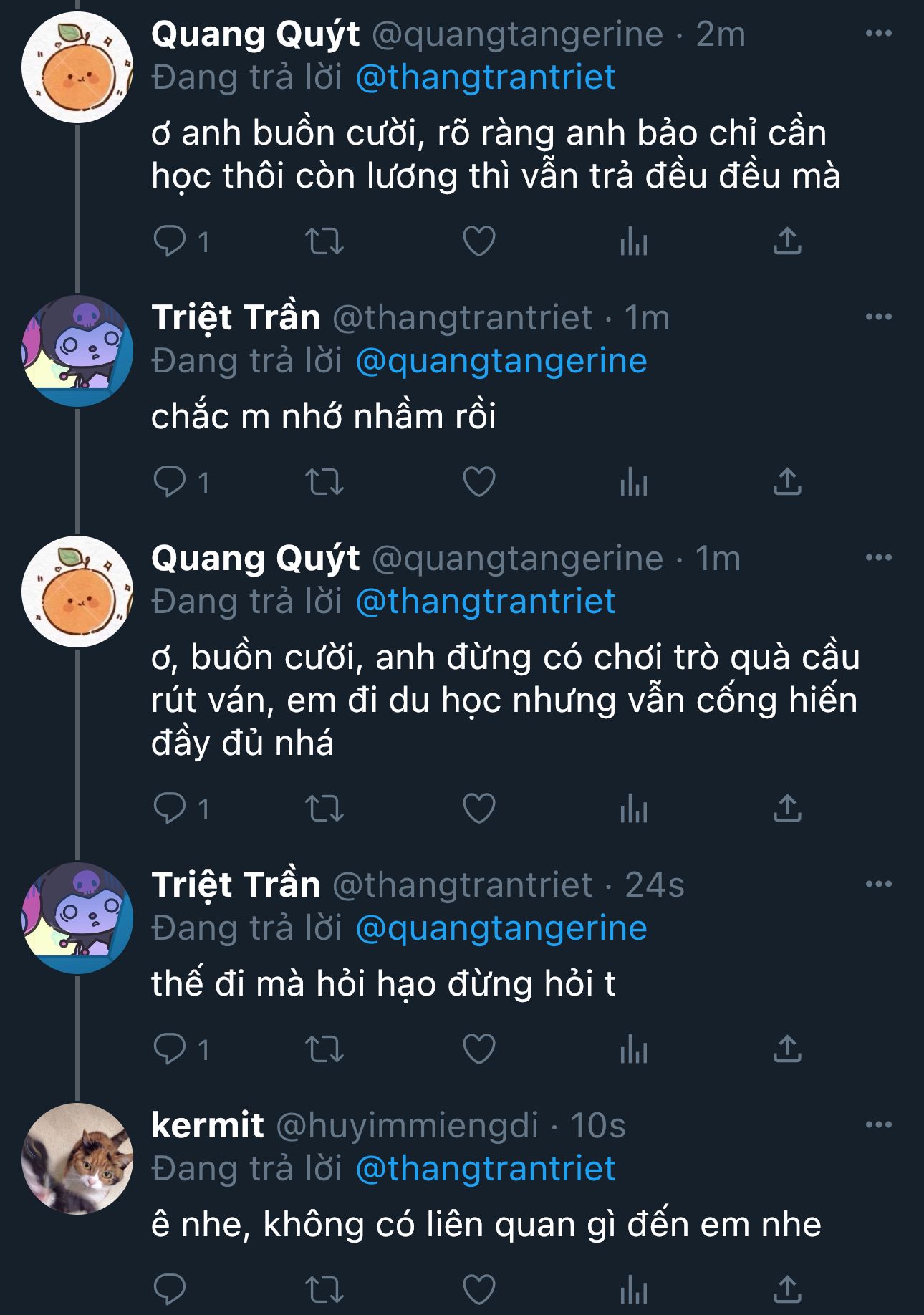Retweet "thế đi mà hỏi hạo" tweet

(324, 1049)
